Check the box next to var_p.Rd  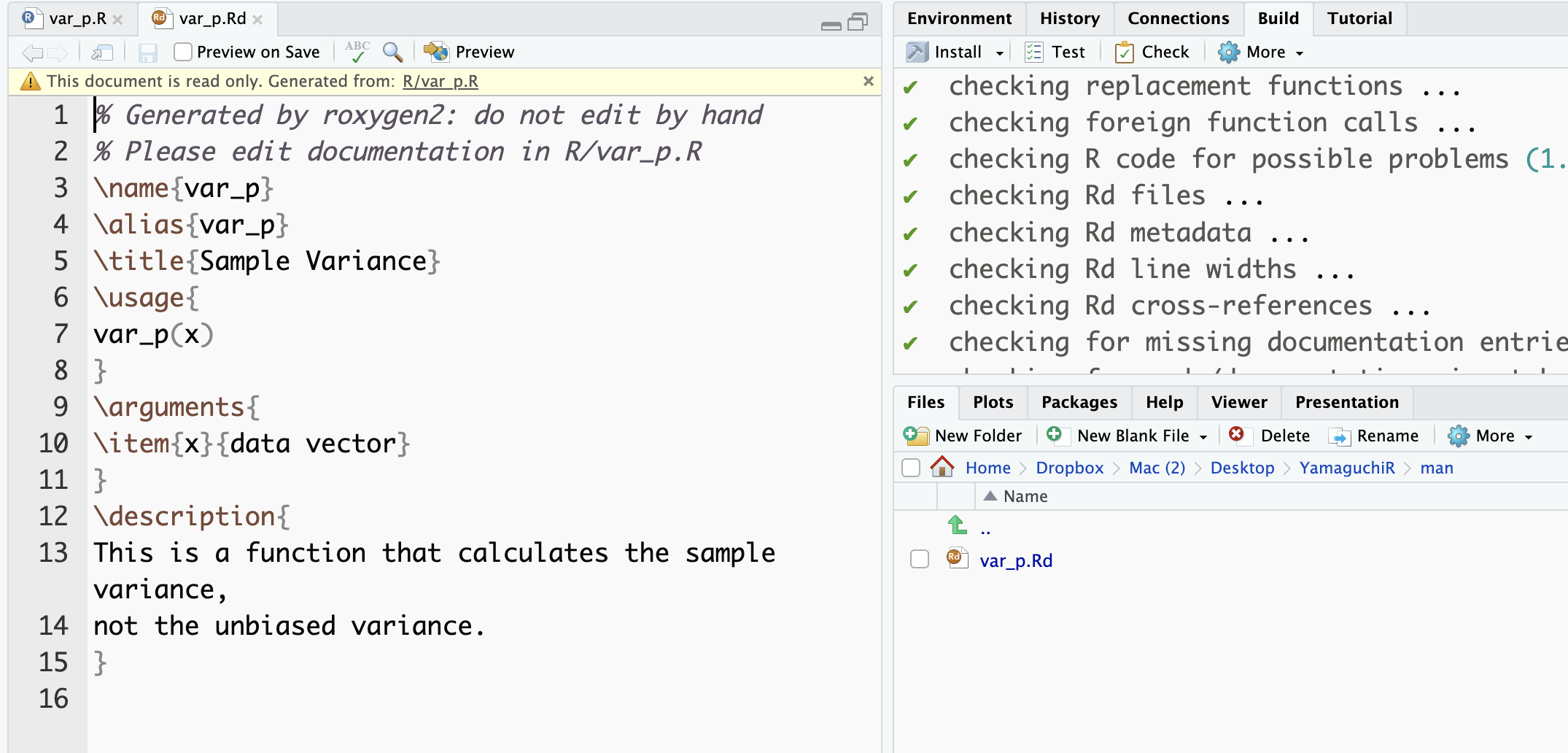[x=920, y=560]
